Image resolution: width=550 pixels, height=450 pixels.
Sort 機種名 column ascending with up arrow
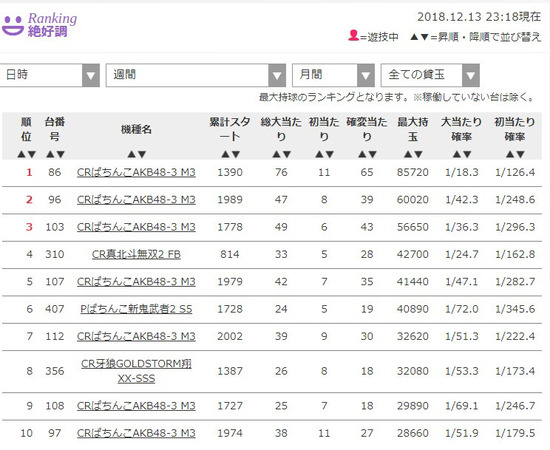[132, 154]
